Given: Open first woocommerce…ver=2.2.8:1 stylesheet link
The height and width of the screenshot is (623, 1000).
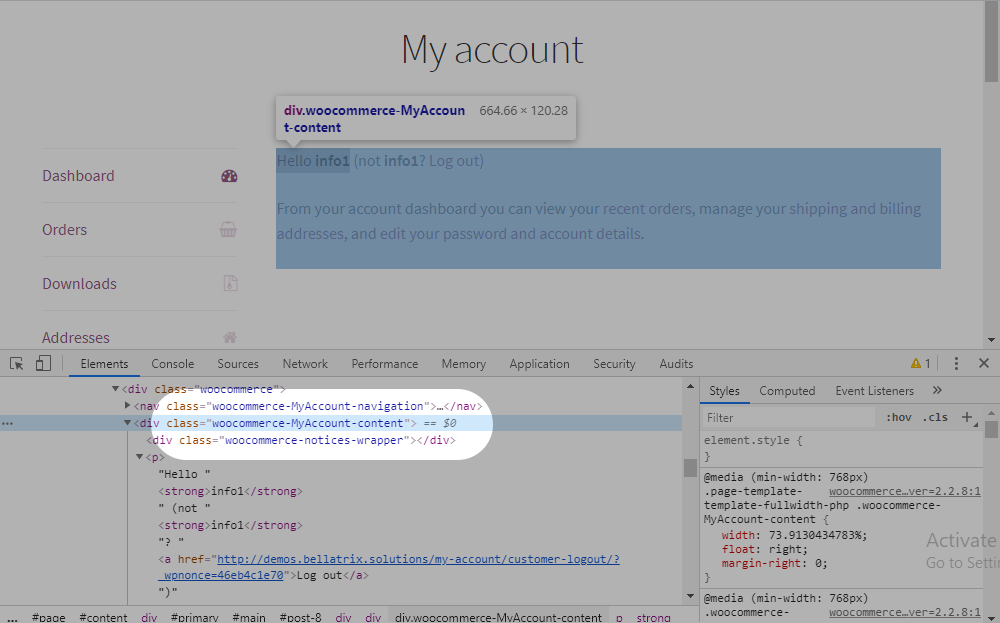Looking at the screenshot, I should pos(905,491).
